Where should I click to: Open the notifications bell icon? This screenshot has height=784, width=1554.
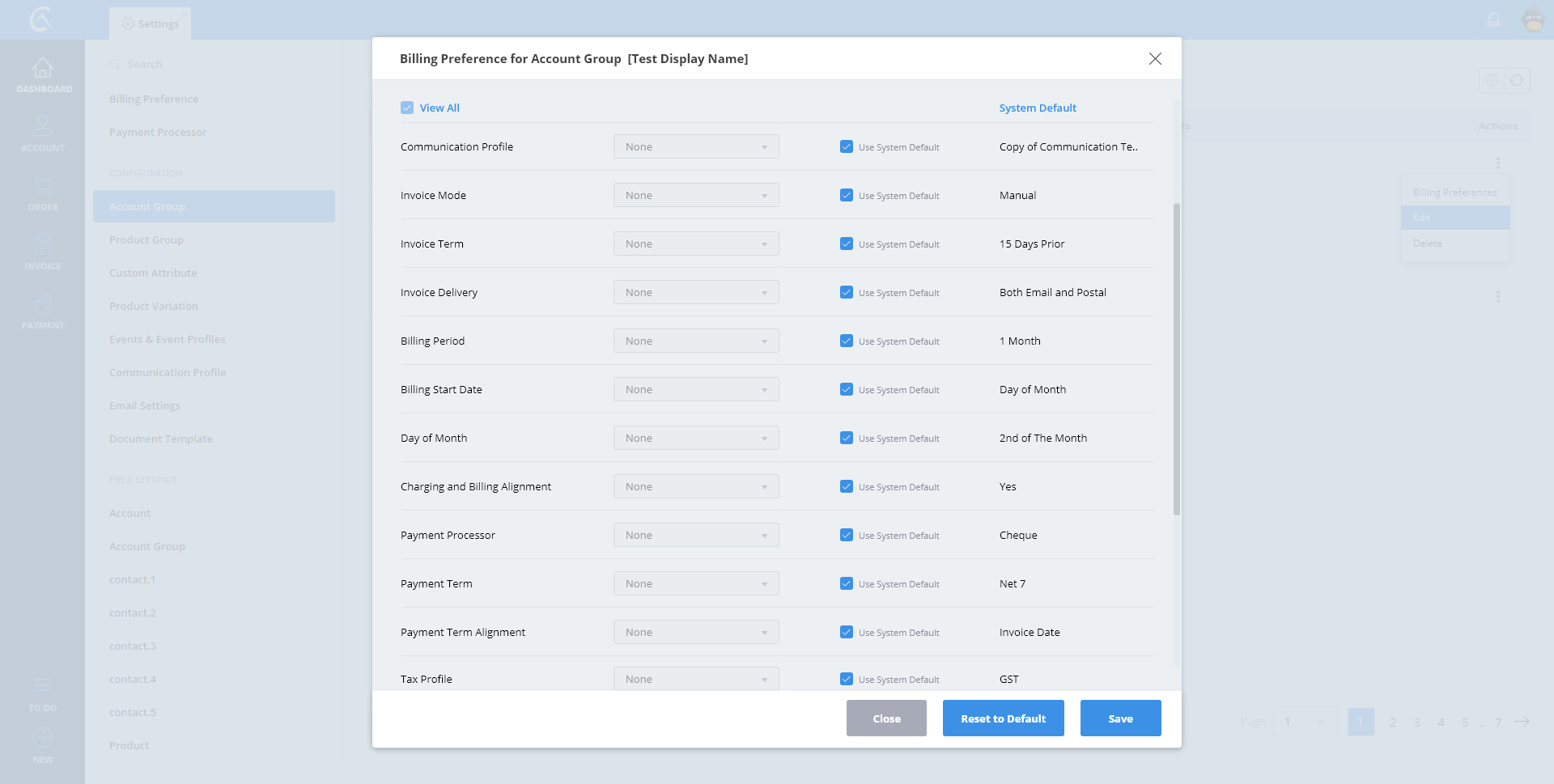pos(1493,19)
